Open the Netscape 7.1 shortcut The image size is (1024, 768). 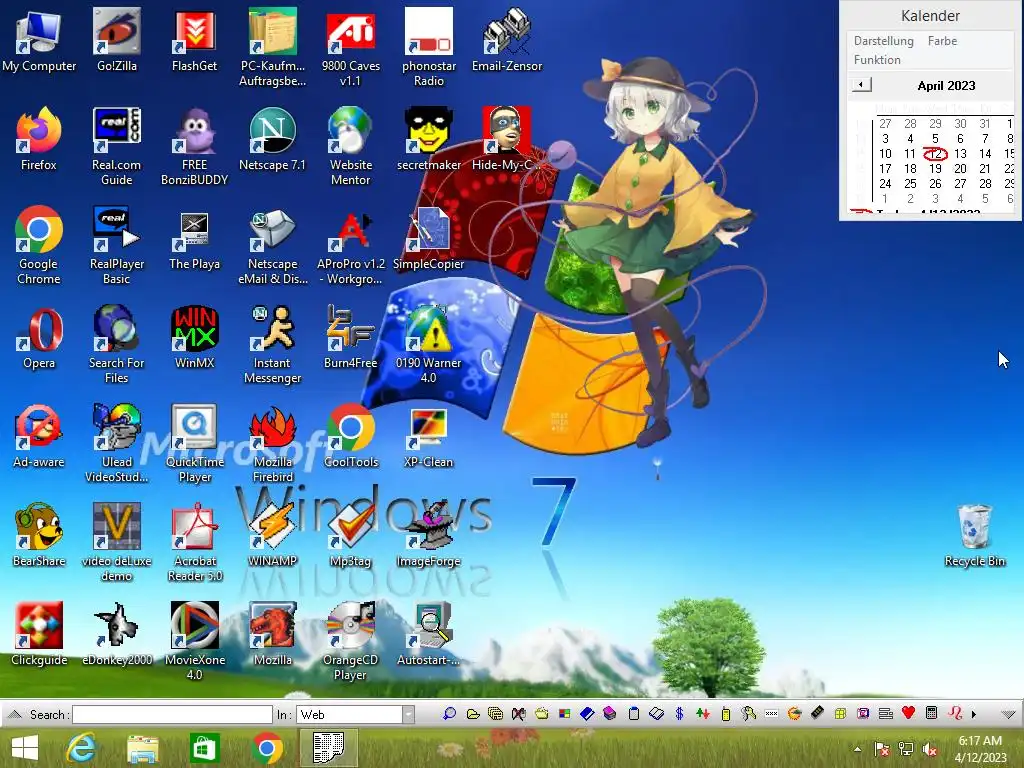[x=272, y=138]
